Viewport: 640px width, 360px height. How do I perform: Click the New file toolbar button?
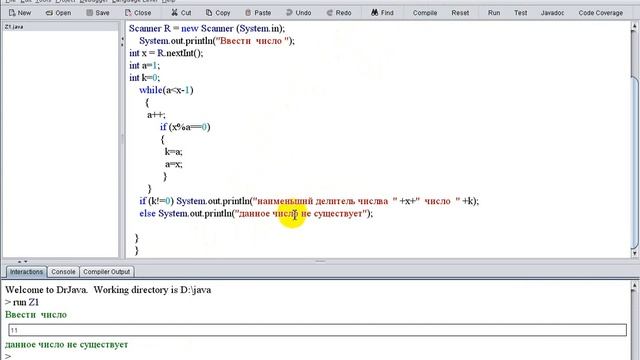[x=20, y=13]
